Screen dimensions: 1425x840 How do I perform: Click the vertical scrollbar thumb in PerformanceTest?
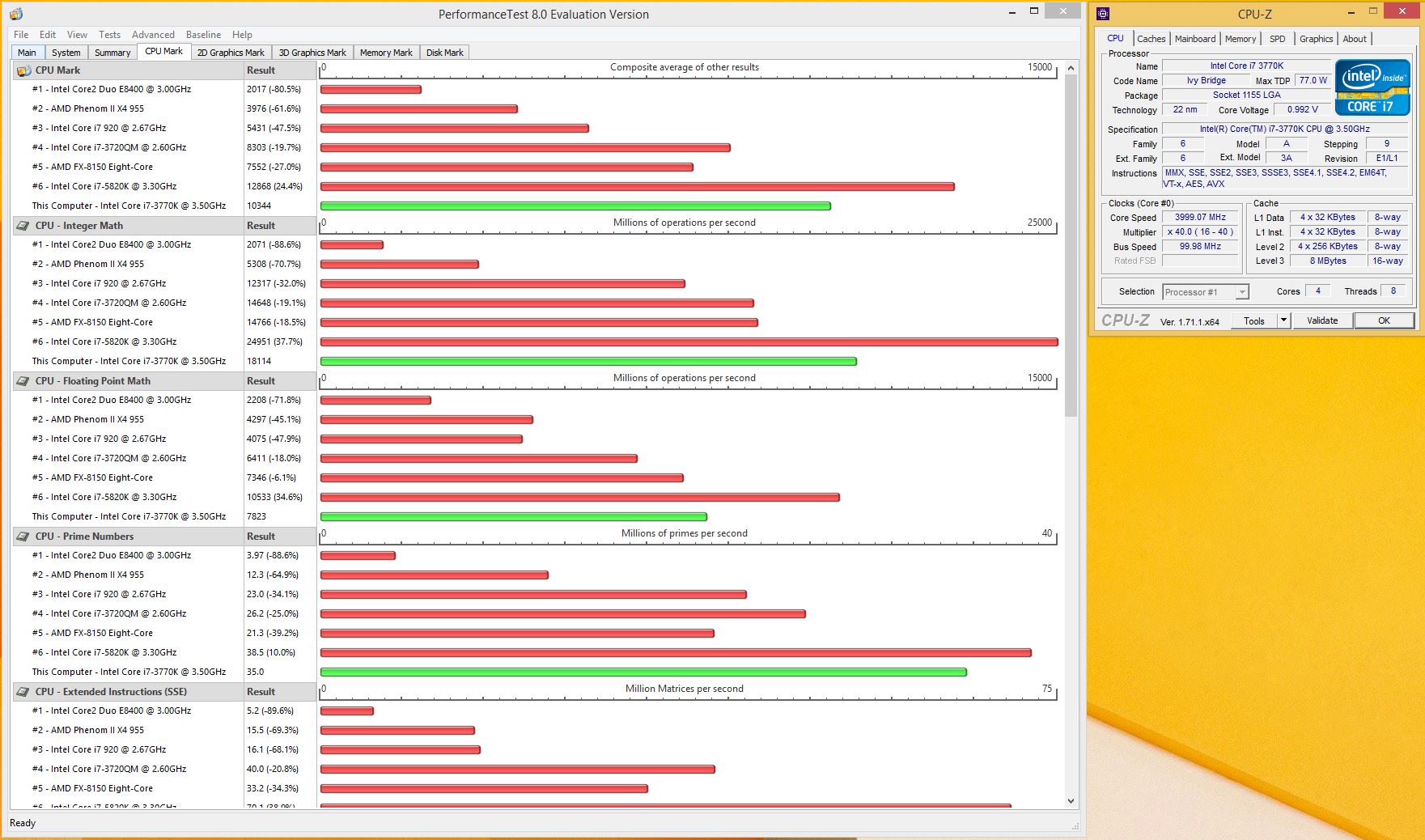click(1071, 246)
